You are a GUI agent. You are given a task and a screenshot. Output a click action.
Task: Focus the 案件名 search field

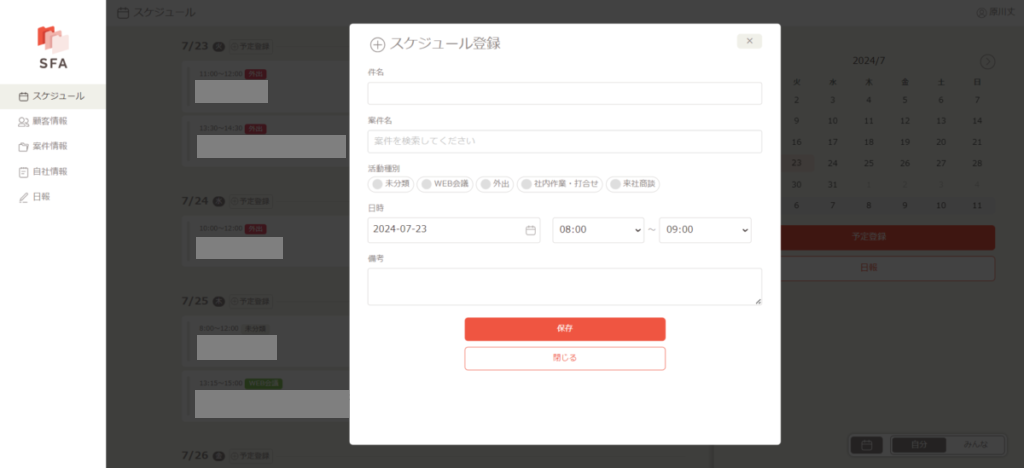pos(565,142)
